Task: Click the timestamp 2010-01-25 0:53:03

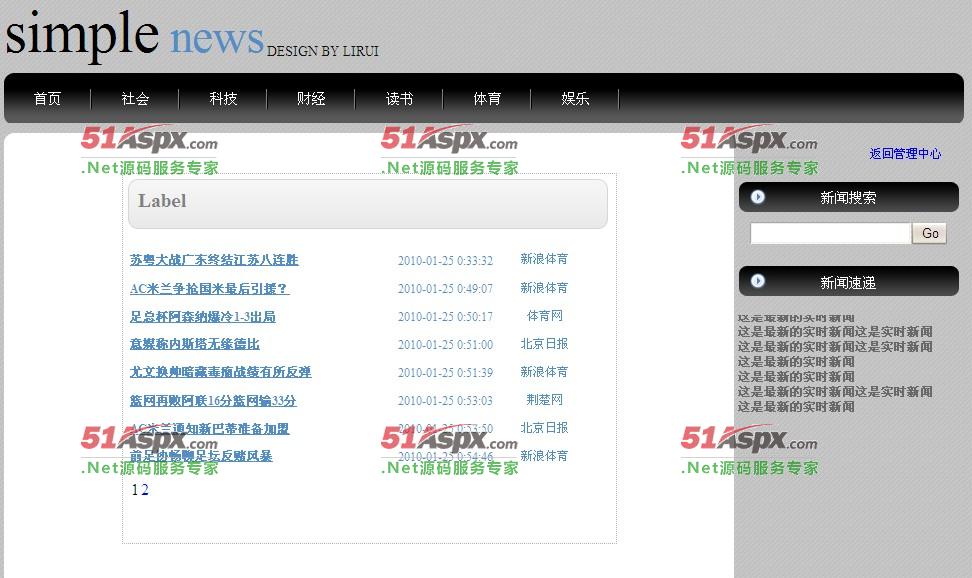Action: [x=445, y=400]
